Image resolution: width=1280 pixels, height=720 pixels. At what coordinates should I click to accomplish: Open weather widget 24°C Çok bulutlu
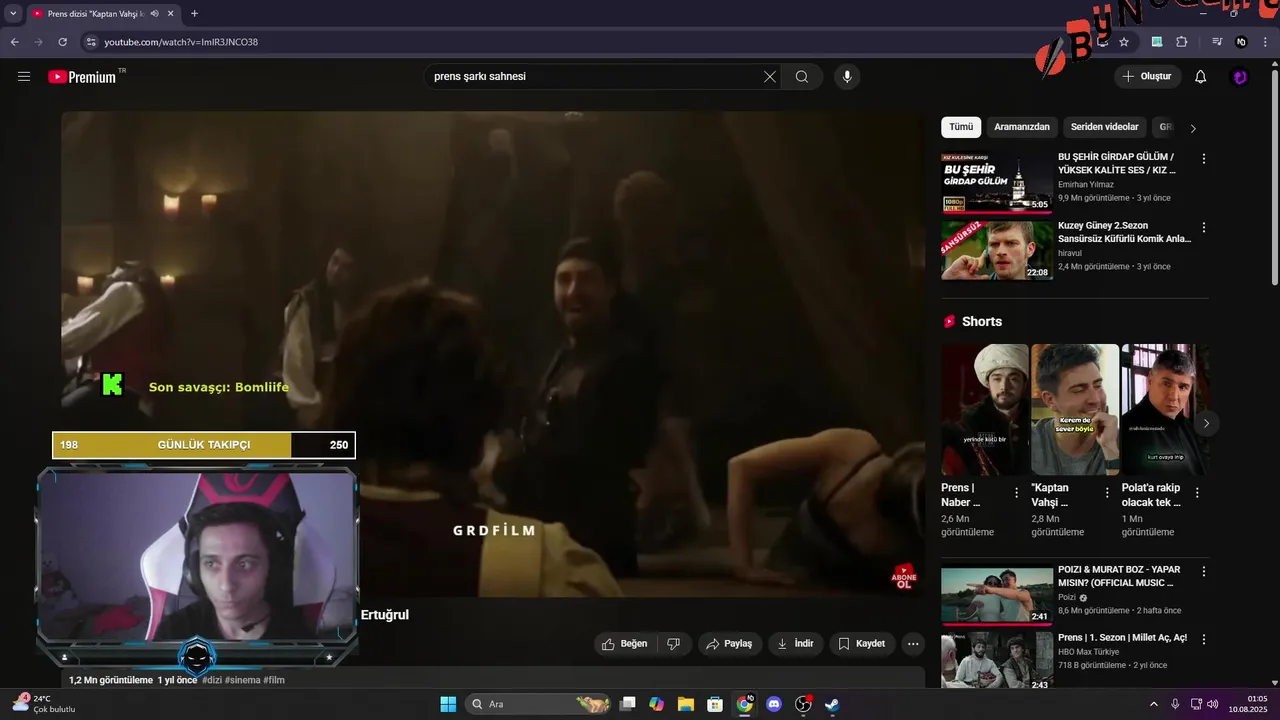click(x=44, y=704)
